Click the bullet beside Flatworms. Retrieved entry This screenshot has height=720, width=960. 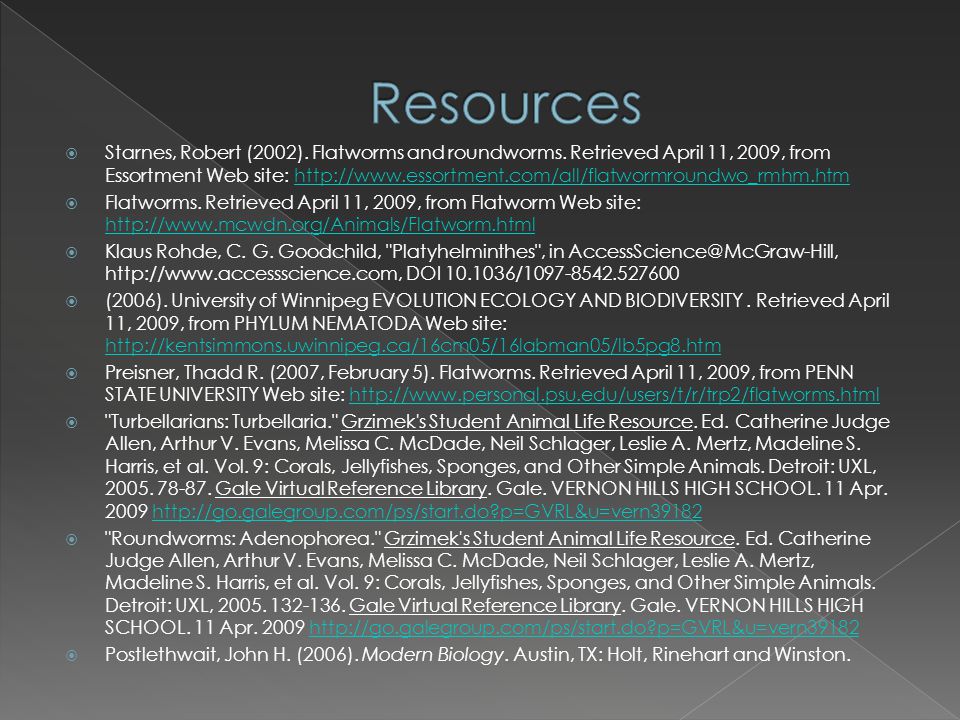(x=72, y=203)
